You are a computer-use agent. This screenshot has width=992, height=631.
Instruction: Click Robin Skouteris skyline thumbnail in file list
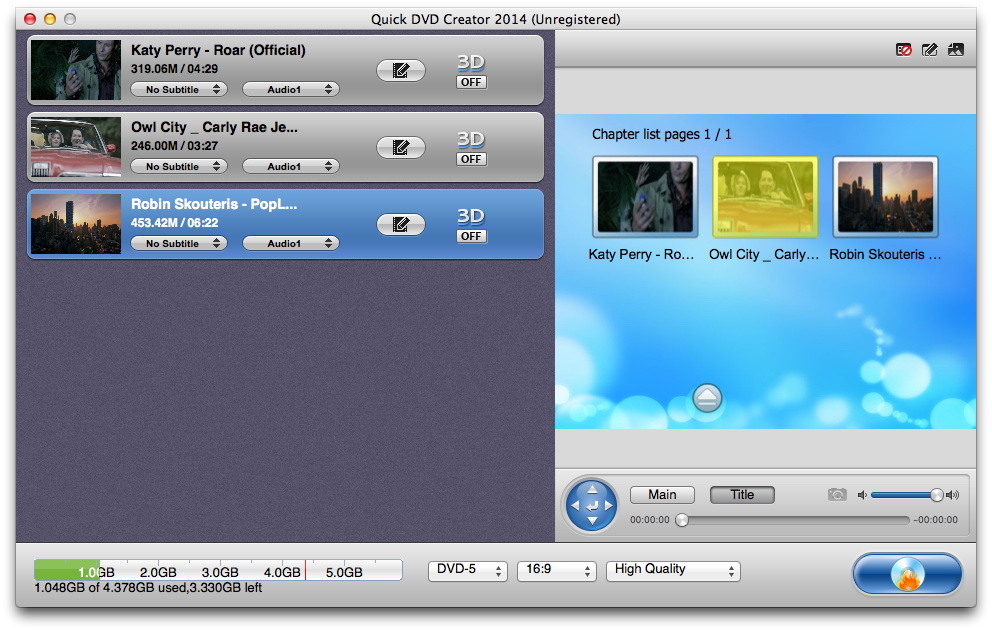(75, 223)
